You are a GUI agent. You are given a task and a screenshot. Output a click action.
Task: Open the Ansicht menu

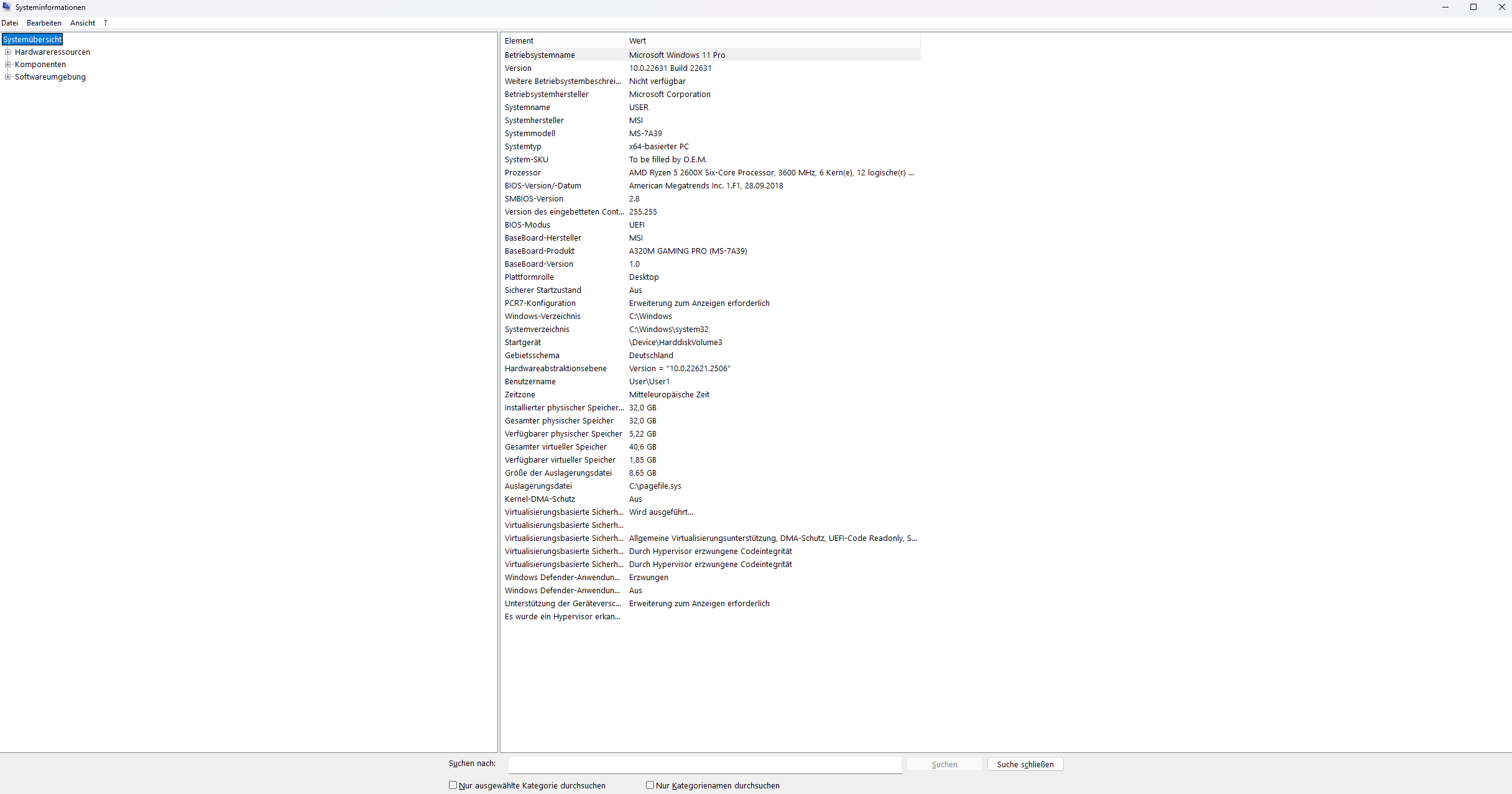pos(83,23)
